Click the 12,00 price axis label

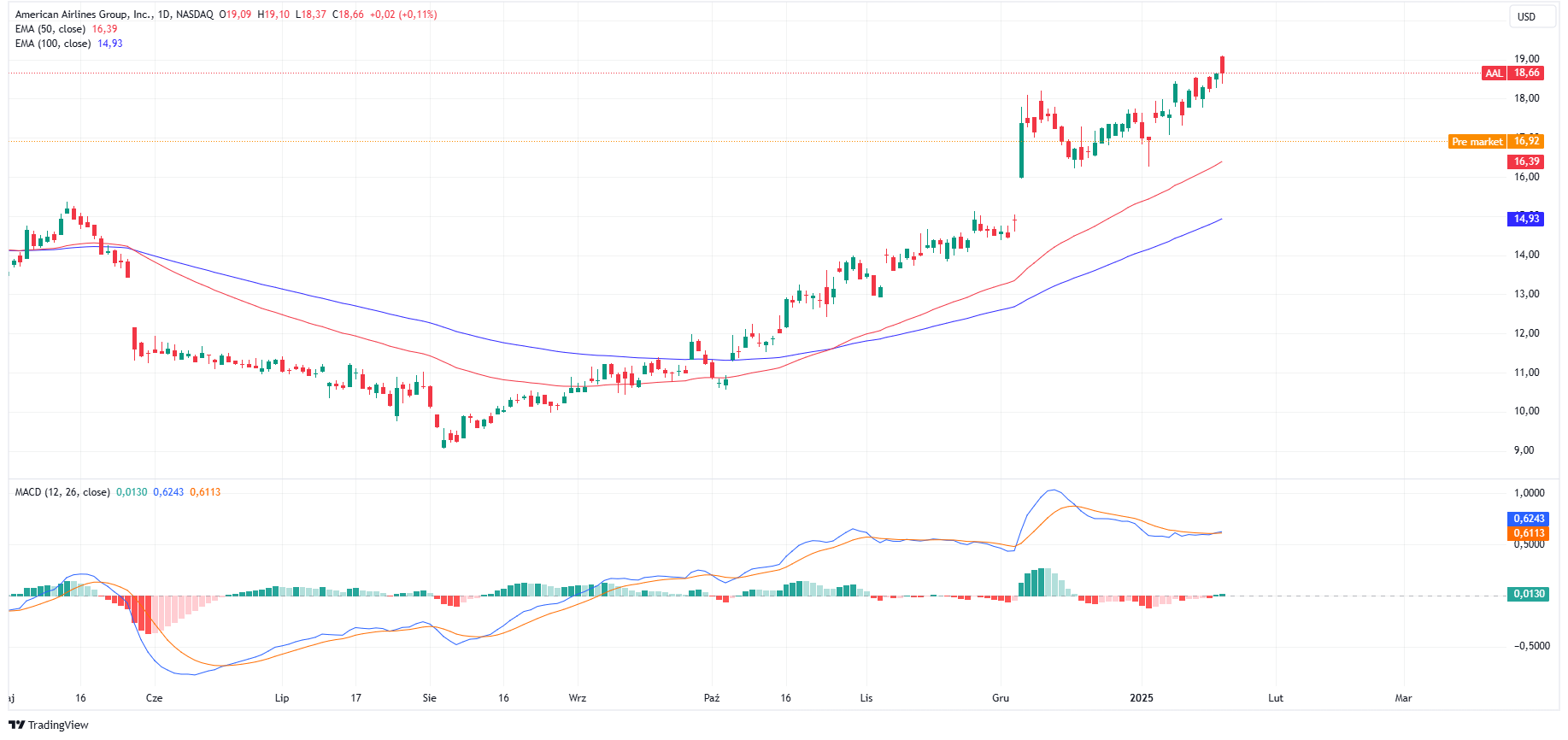pos(1527,333)
